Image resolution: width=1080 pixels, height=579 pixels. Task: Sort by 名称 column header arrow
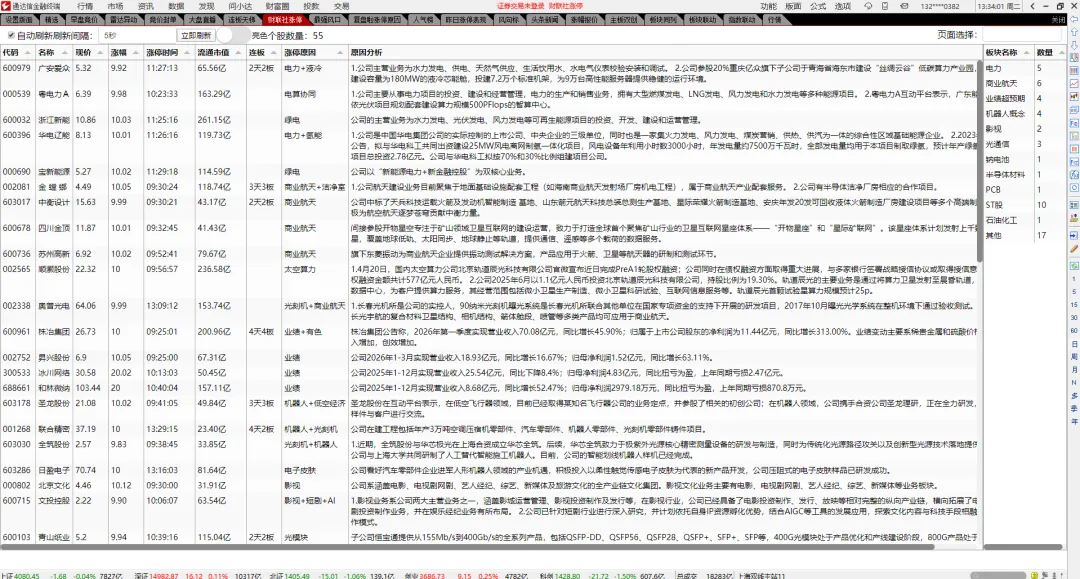tap(65, 52)
